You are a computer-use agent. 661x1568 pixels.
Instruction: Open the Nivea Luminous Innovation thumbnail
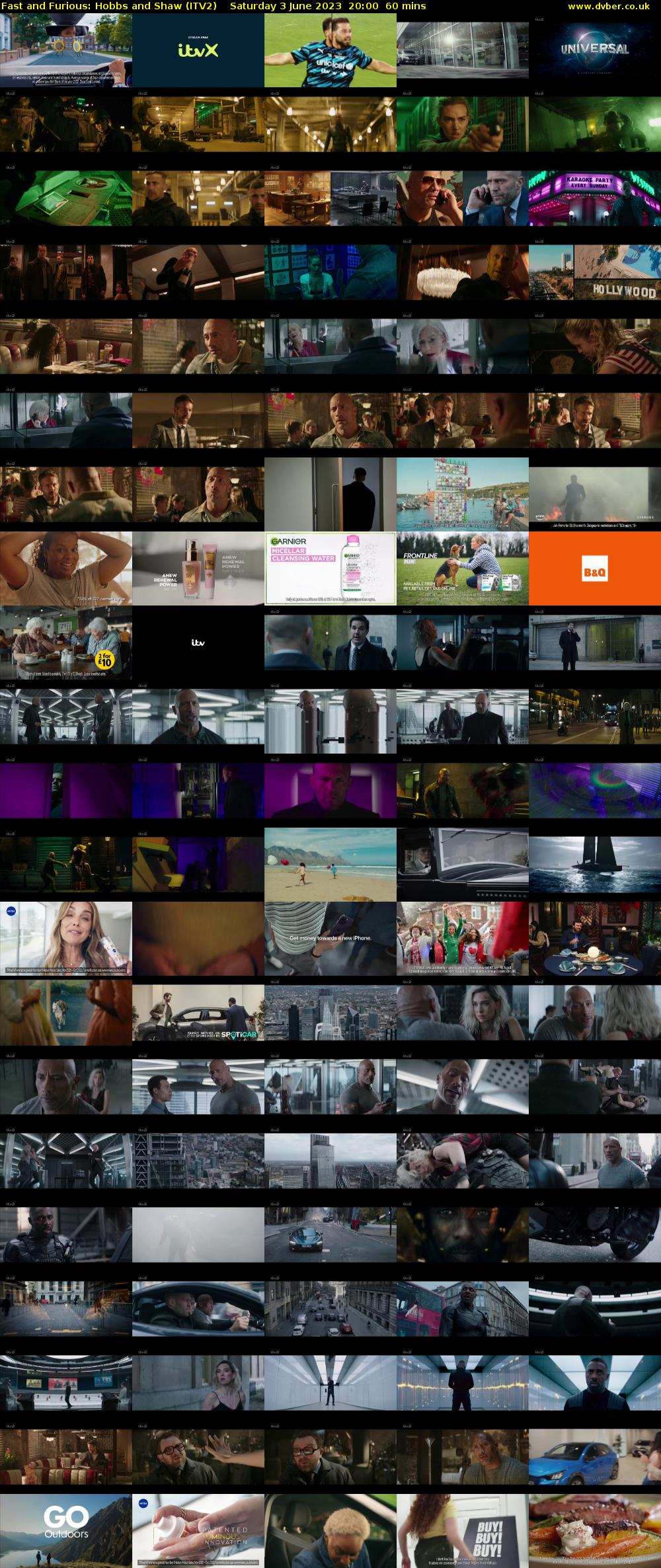click(x=198, y=1531)
